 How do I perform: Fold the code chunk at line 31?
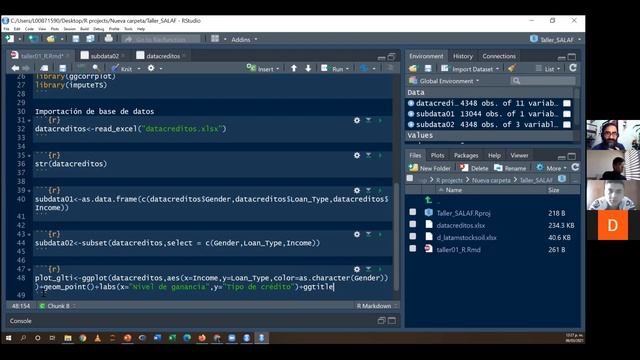click(29, 120)
